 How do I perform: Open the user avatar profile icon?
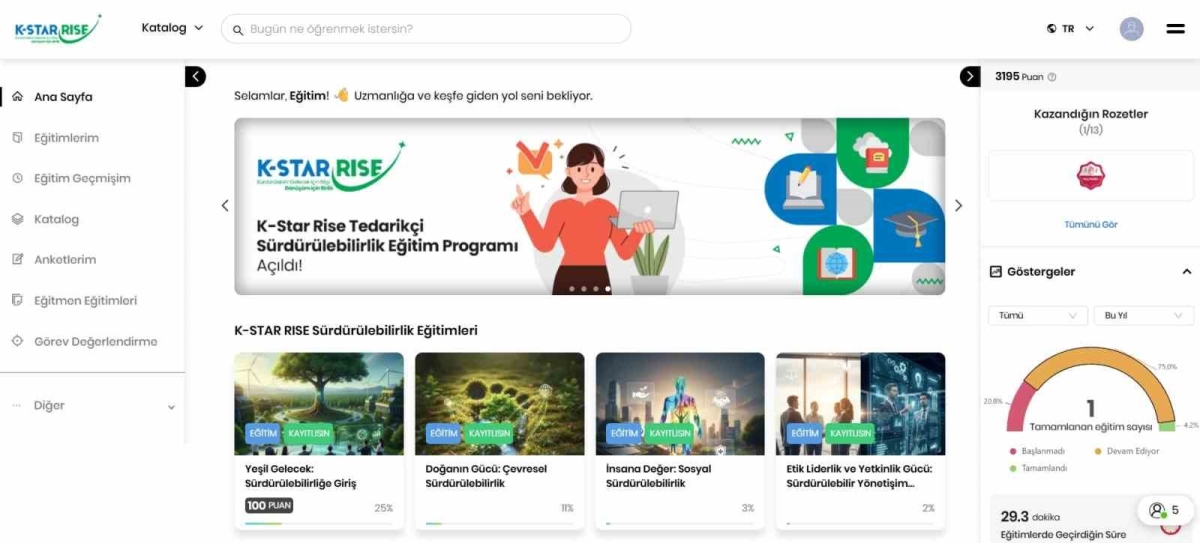pyautogui.click(x=1131, y=29)
